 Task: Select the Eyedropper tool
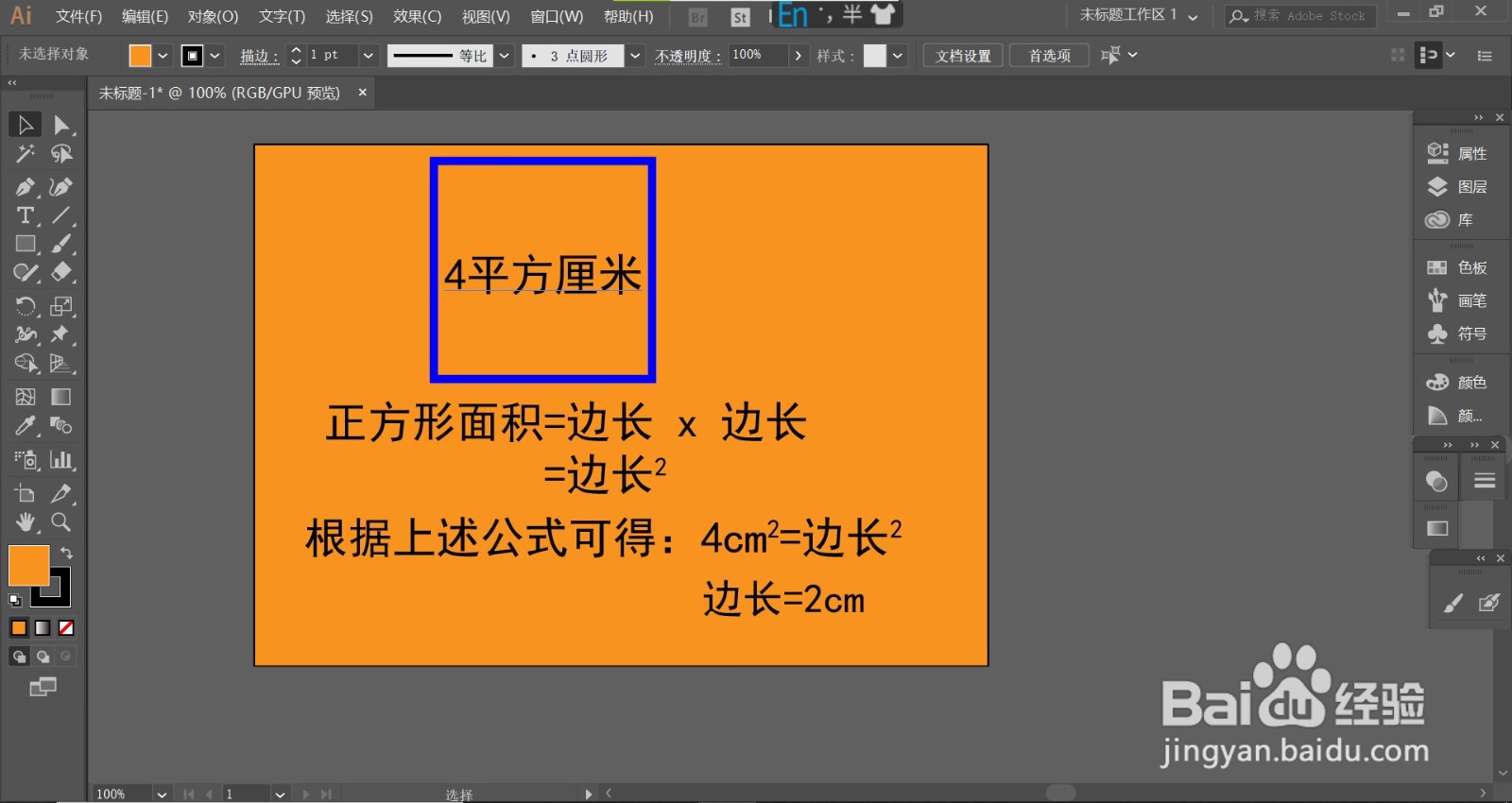tap(26, 425)
